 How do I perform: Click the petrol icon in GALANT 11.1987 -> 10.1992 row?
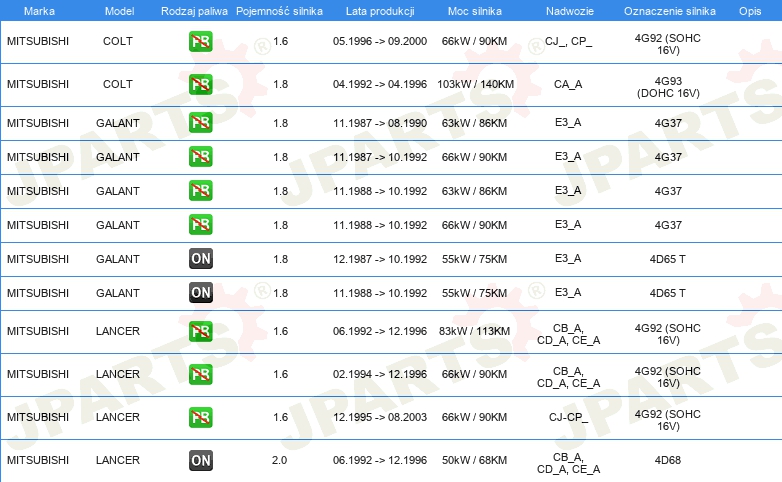[x=200, y=157]
